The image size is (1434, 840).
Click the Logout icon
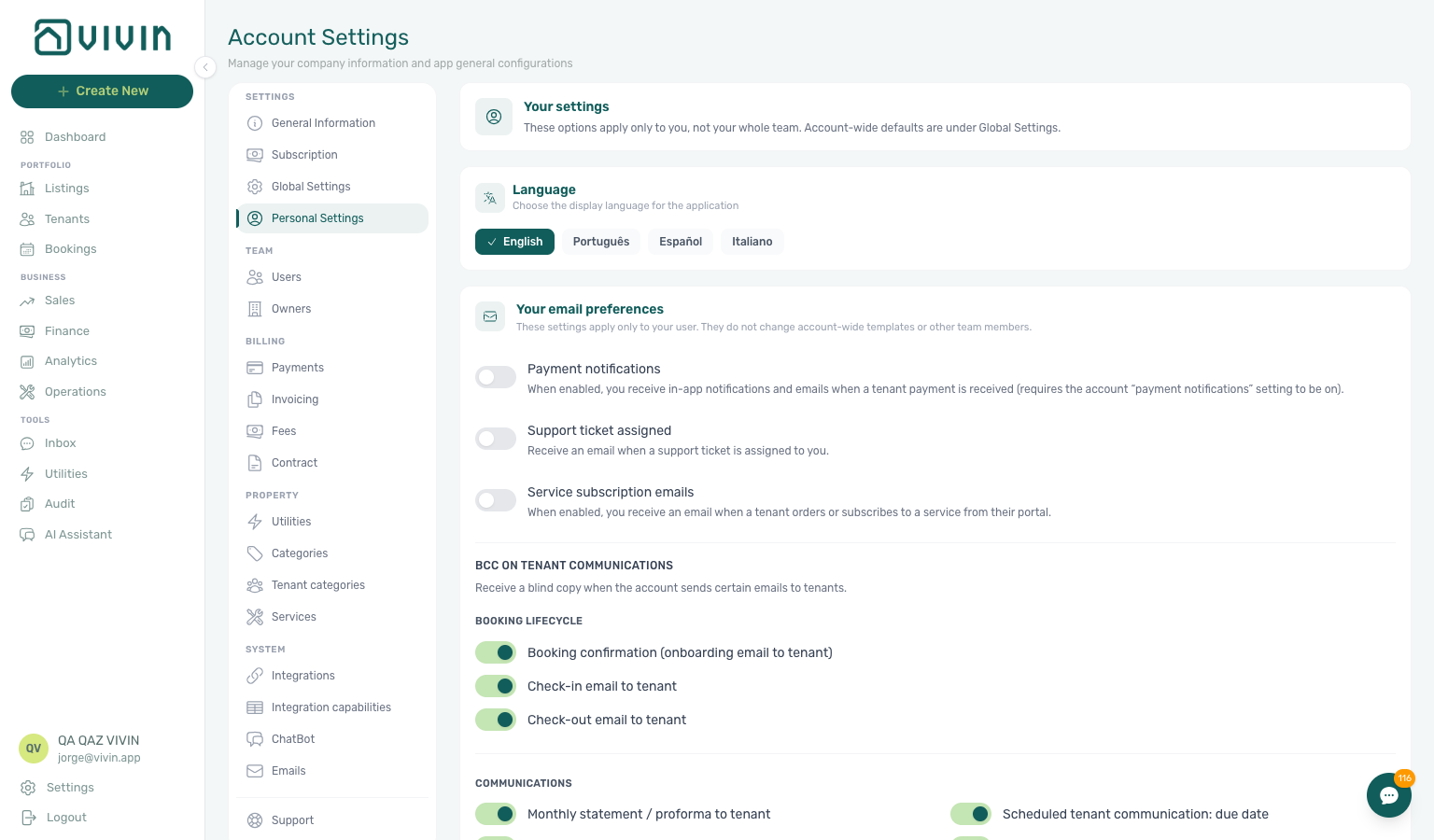(x=29, y=818)
